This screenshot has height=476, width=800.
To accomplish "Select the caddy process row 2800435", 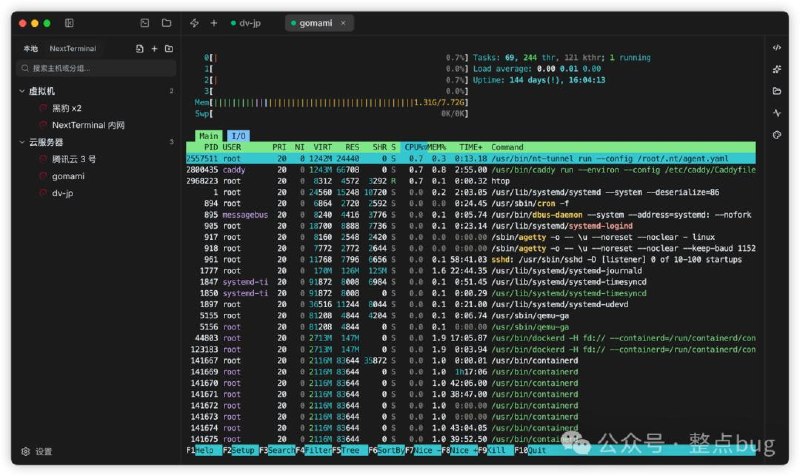I will tap(471, 170).
